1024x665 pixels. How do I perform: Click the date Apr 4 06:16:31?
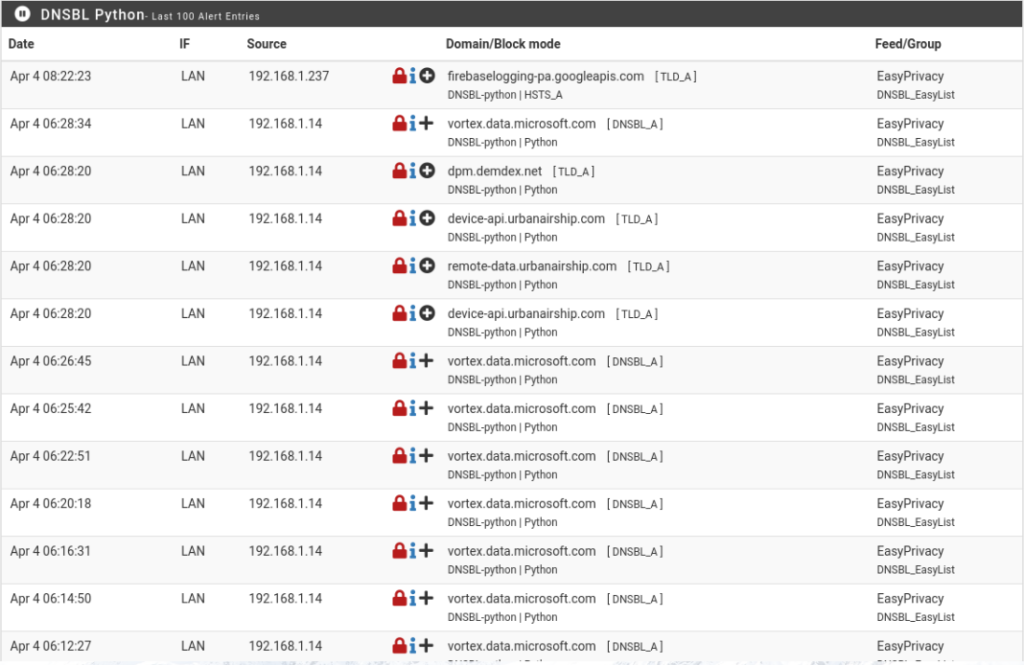pos(50,551)
